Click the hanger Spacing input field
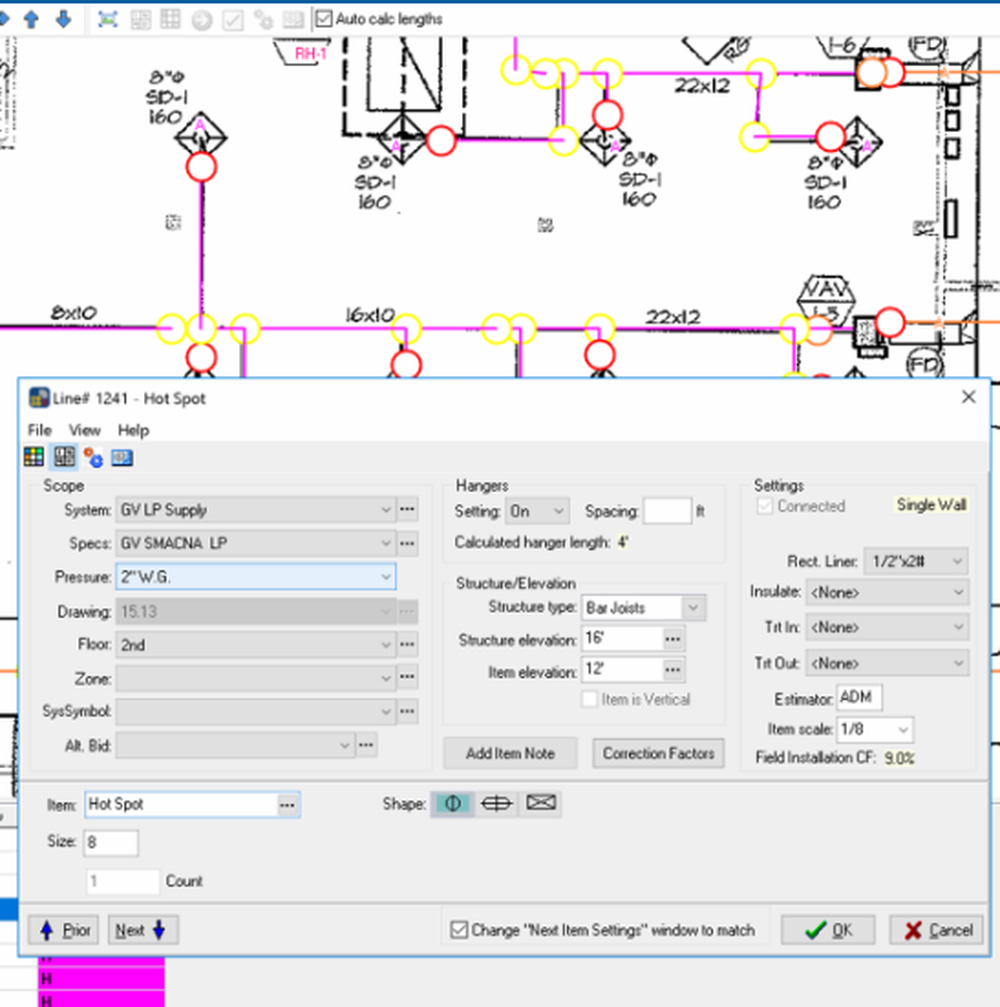 tap(667, 511)
